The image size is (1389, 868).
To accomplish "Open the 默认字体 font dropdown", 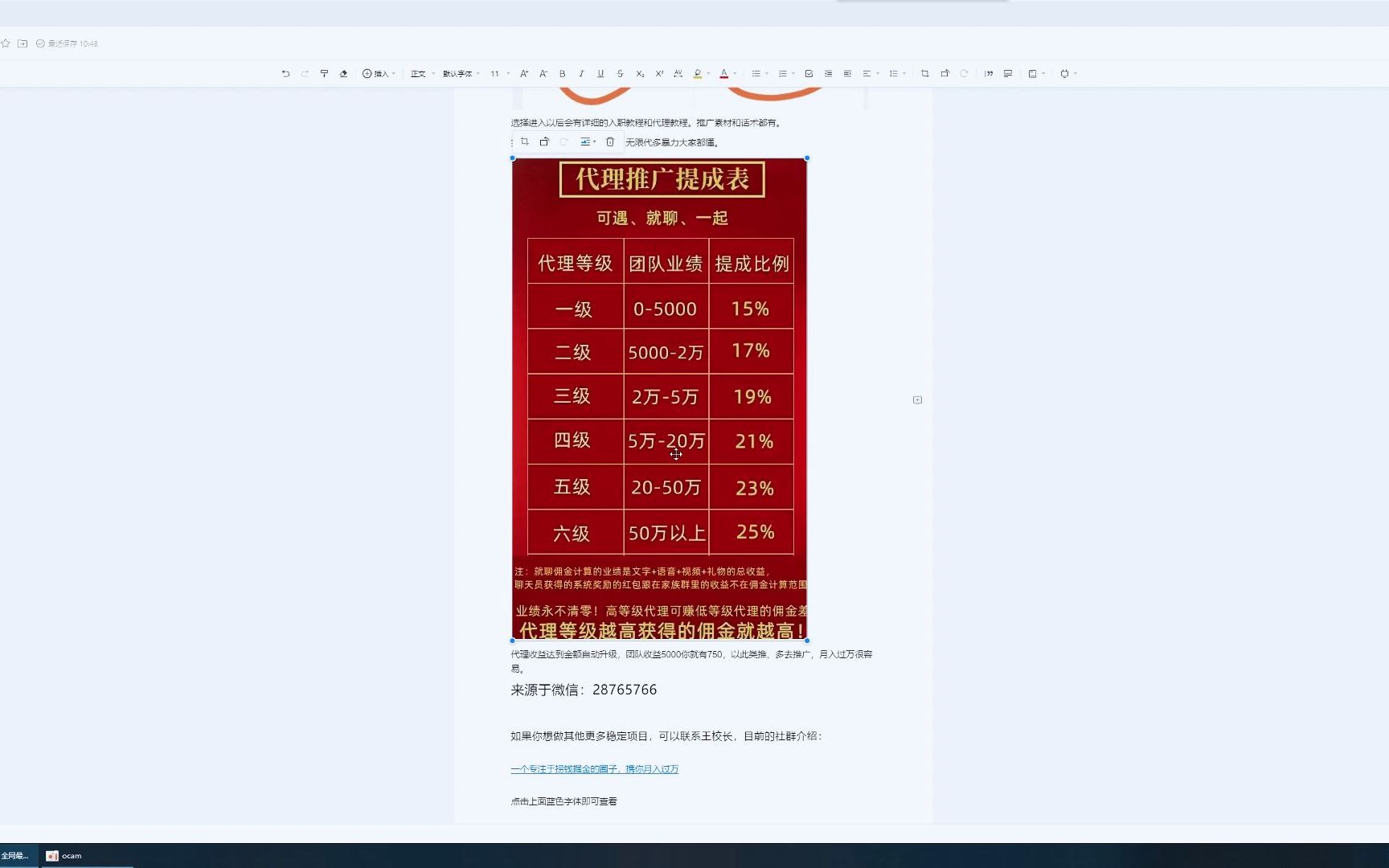I will click(x=461, y=73).
